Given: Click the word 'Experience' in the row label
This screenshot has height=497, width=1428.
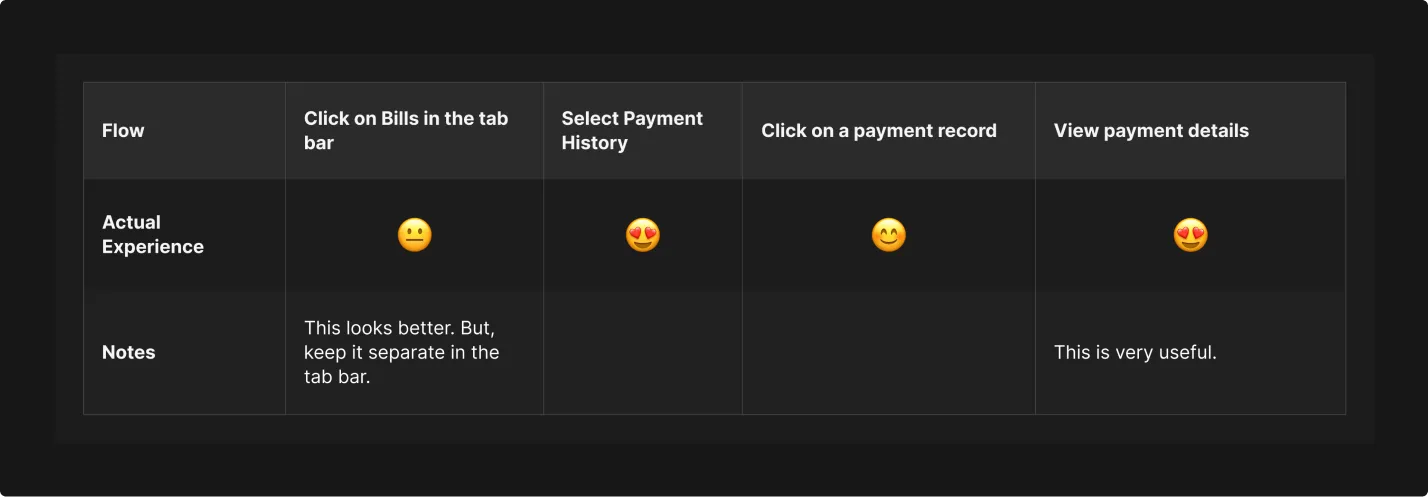Looking at the screenshot, I should click(152, 247).
